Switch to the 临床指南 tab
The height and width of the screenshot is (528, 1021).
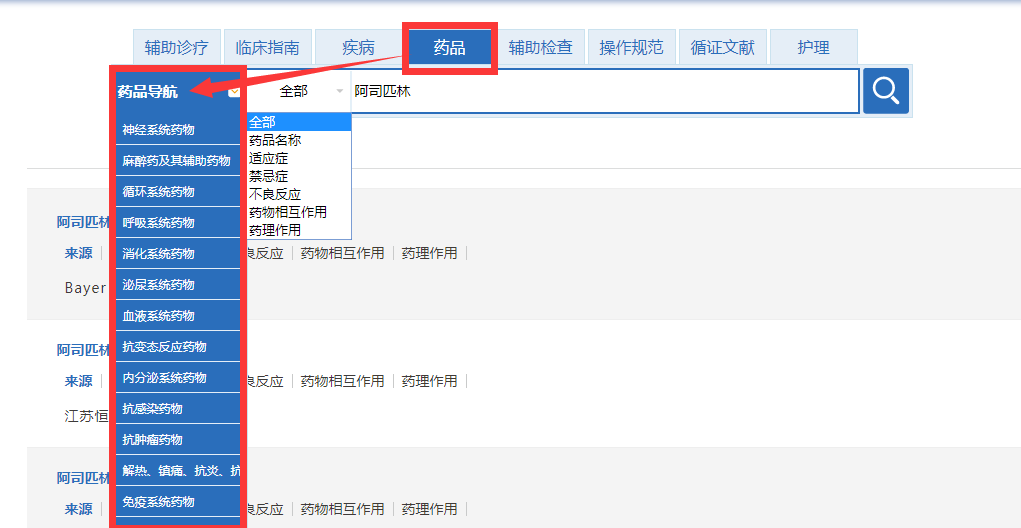pos(268,48)
